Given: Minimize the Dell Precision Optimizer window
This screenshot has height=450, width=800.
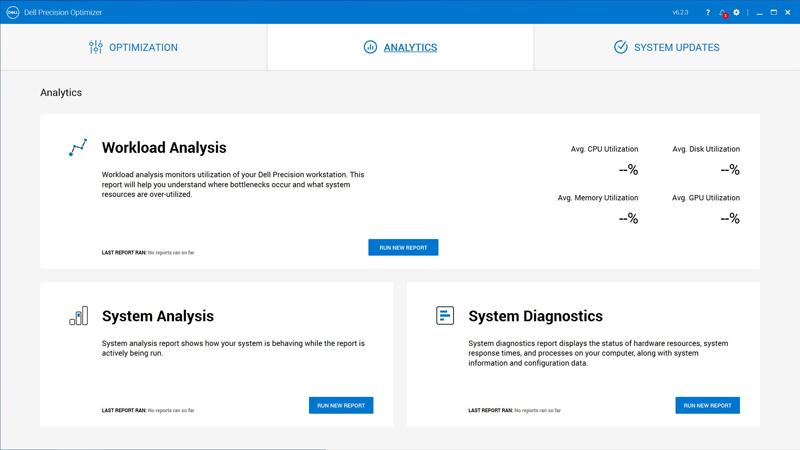Looking at the screenshot, I should click(759, 12).
